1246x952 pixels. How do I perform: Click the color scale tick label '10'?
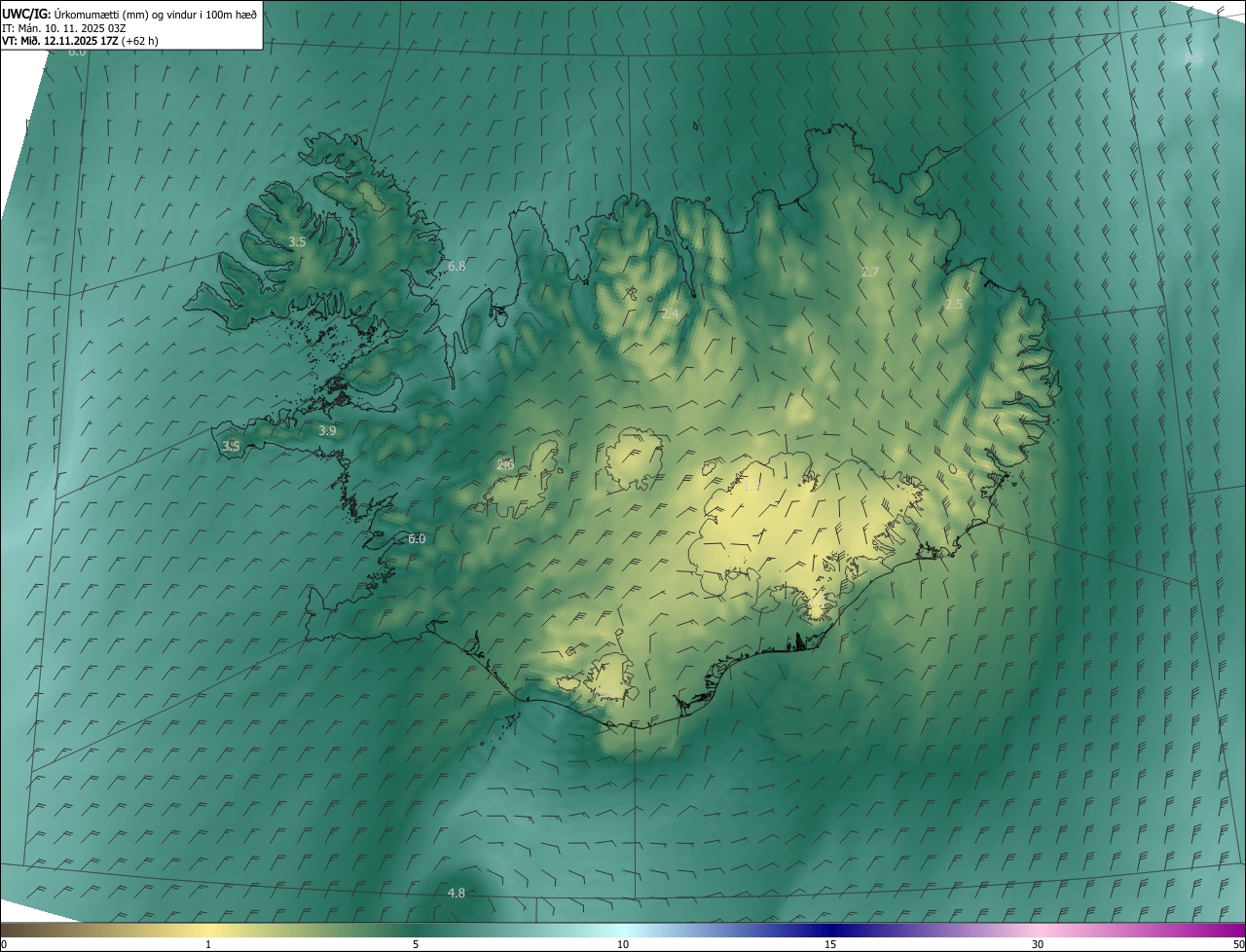(623, 944)
